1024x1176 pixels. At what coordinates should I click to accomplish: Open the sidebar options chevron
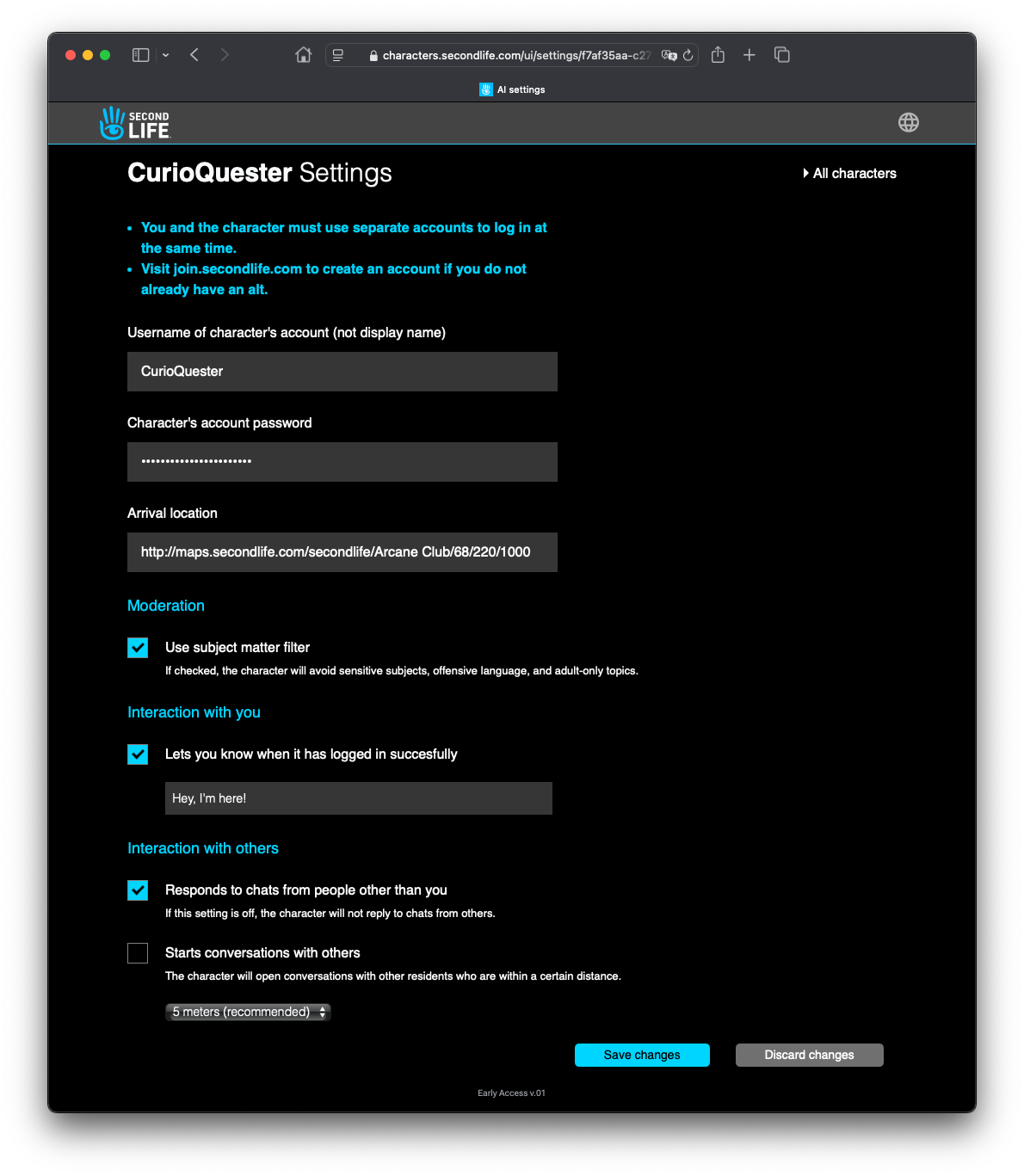pos(165,55)
